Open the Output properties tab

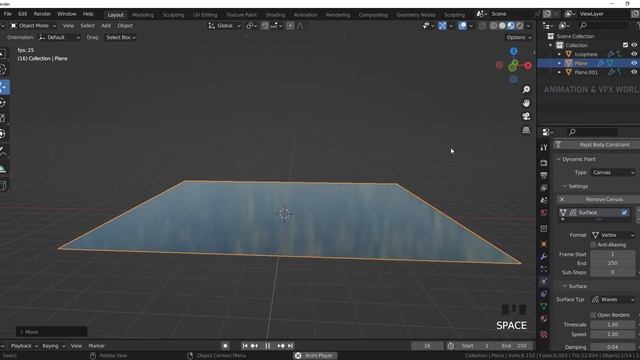pos(544,176)
